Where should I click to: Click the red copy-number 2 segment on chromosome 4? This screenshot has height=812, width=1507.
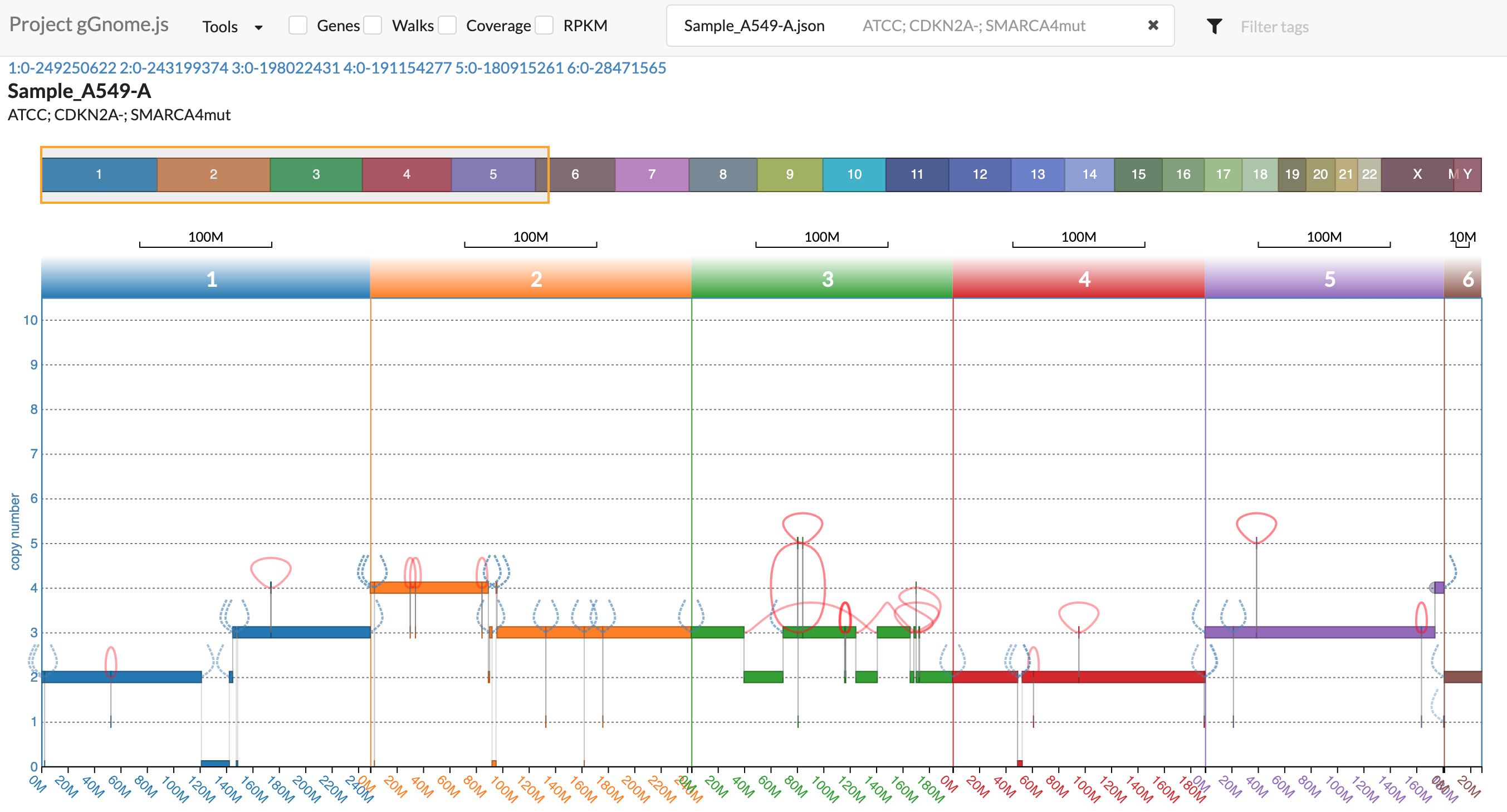coord(1114,677)
